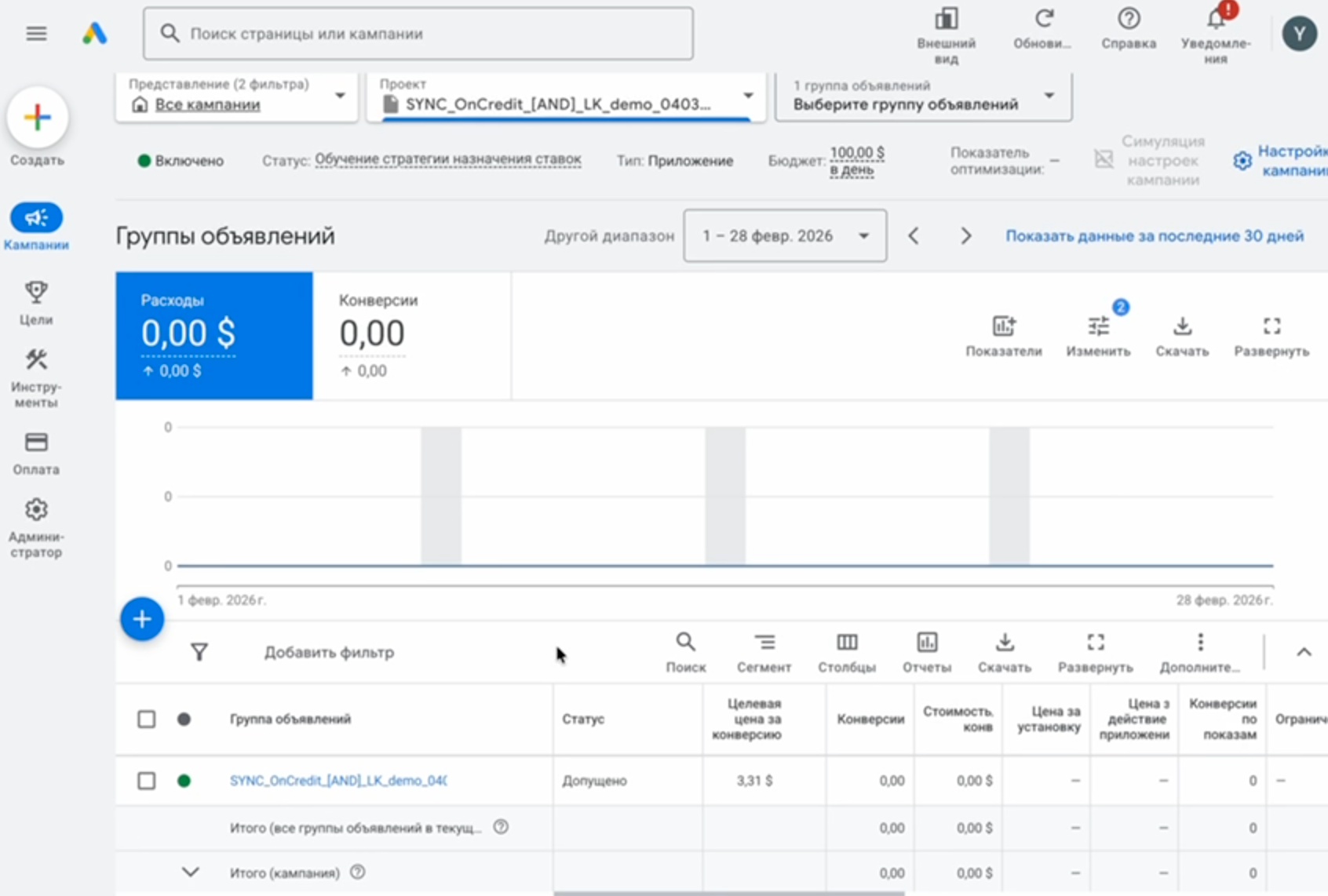Open the main hamburger menu
Screen dimensions: 1328x896
(x=36, y=34)
